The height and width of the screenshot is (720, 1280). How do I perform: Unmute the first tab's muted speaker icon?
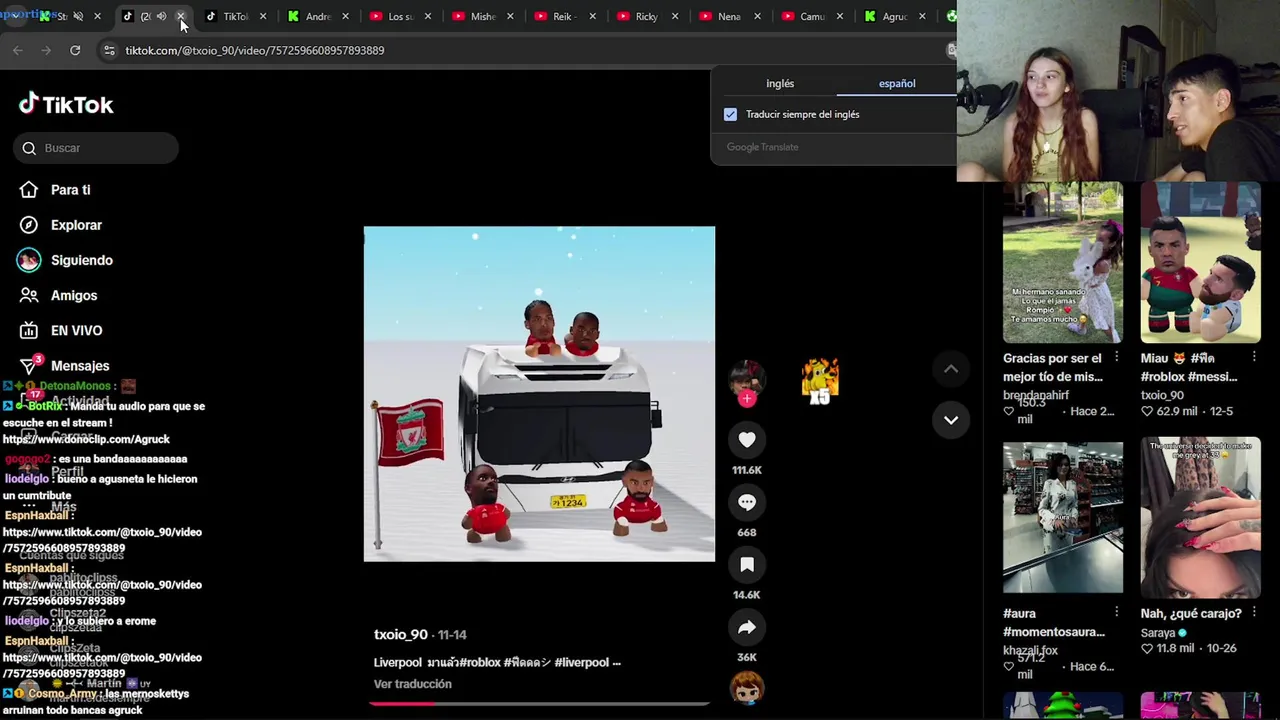tap(78, 16)
